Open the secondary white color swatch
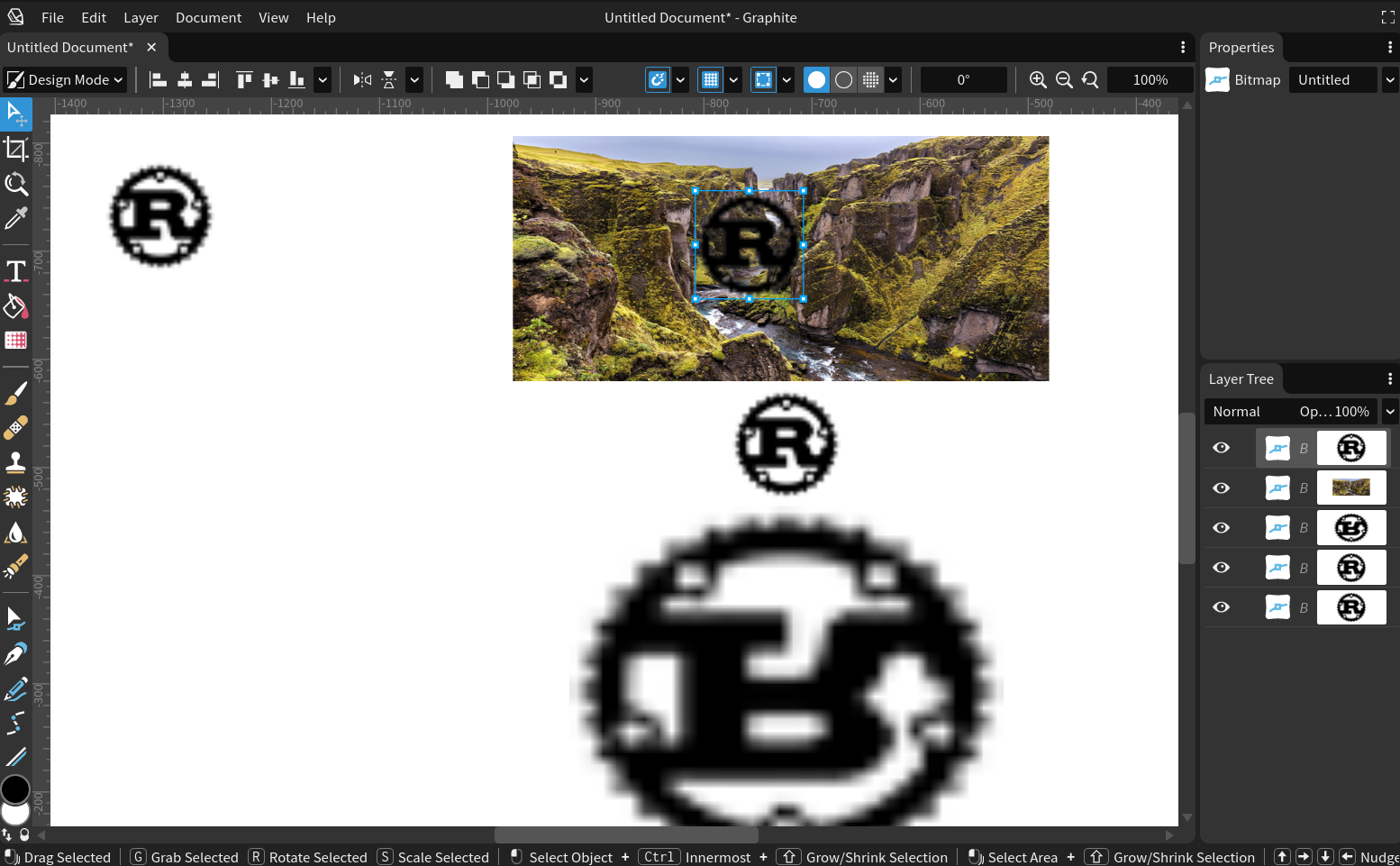This screenshot has width=1400, height=866. point(15,814)
